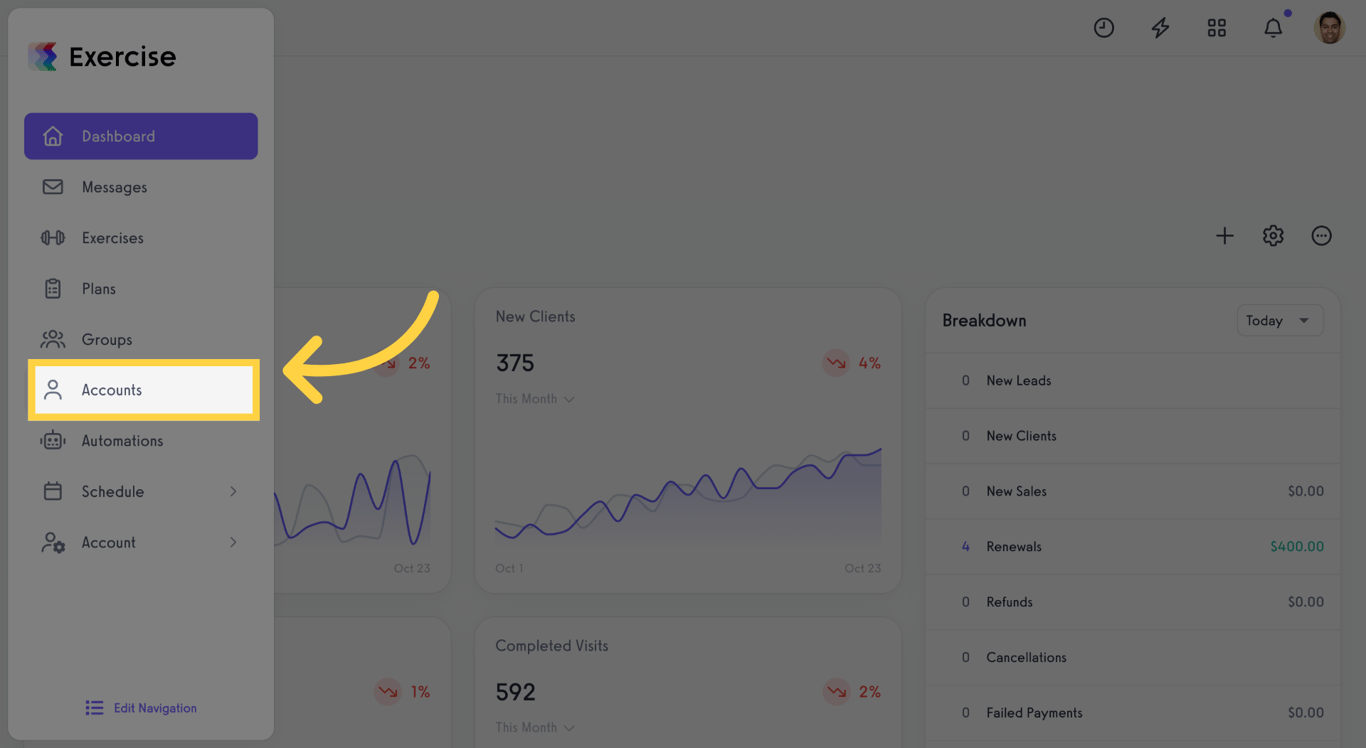Open the user profile avatar

[1330, 28]
